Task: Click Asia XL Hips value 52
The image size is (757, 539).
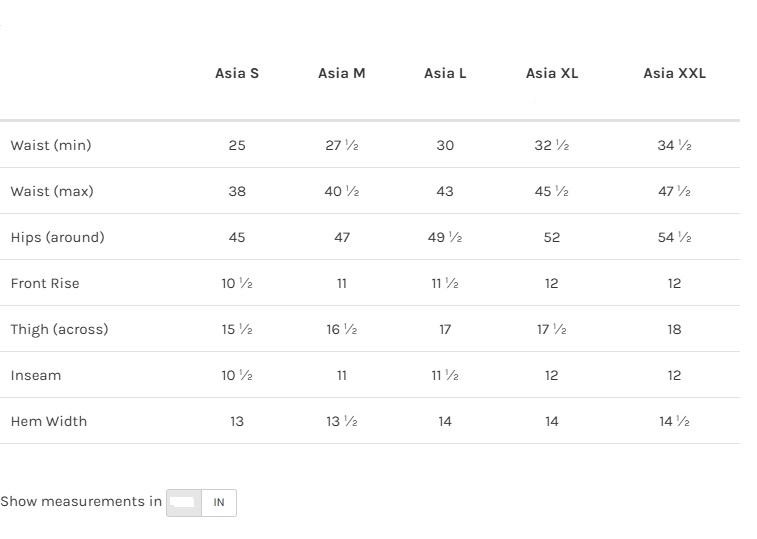Action: click(x=552, y=237)
